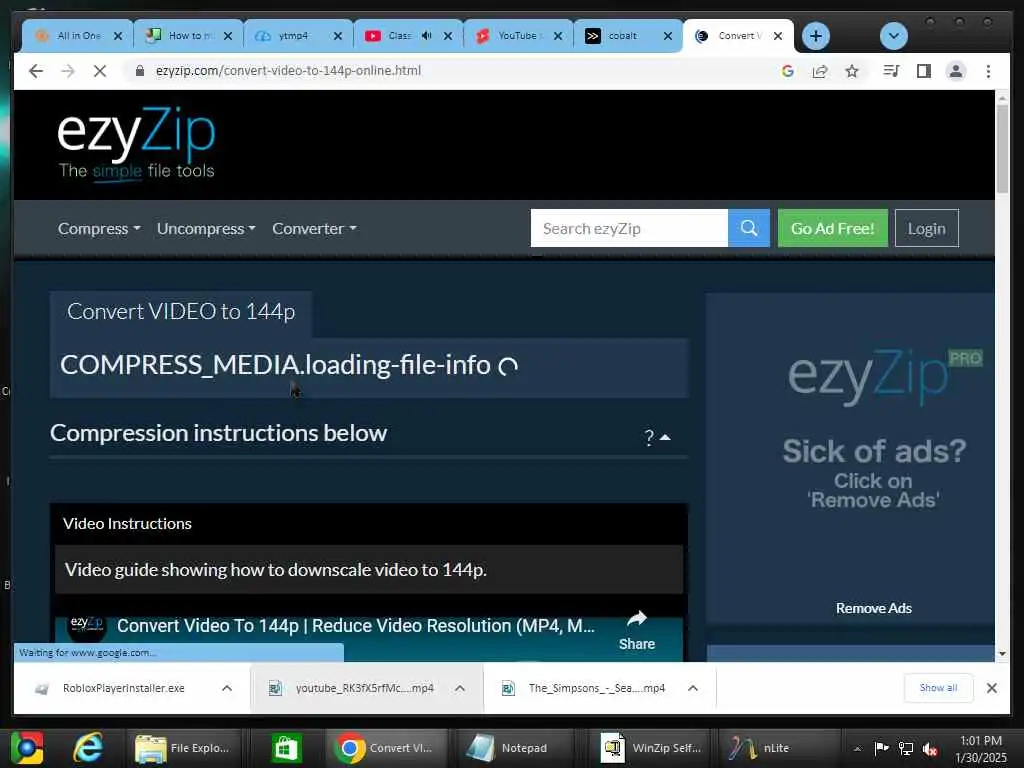Click the Go Ad Free button
1024x768 pixels.
(x=833, y=228)
